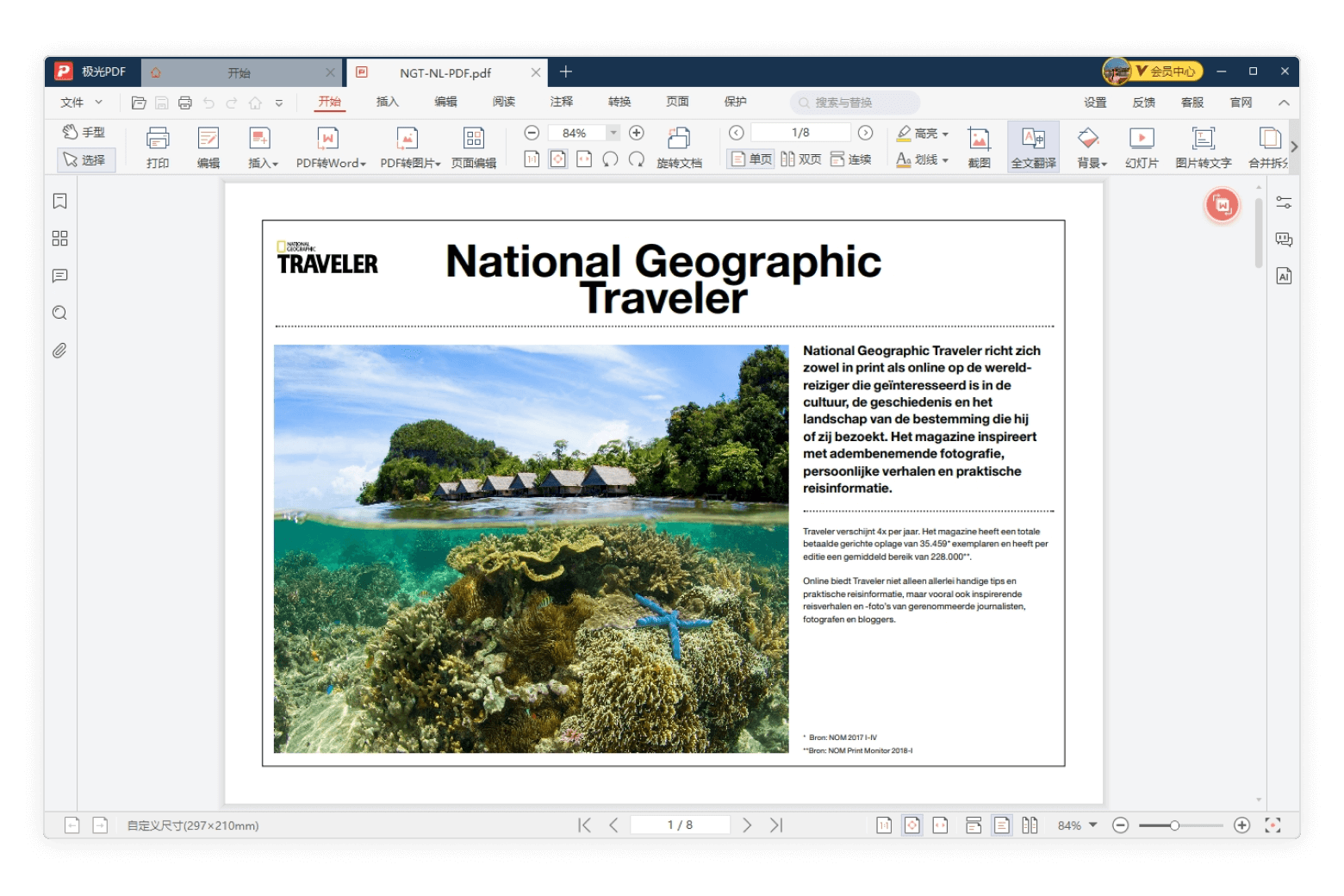Activate the 选择 selection tool
Viewport: 1344px width, 896px height.
(x=84, y=160)
